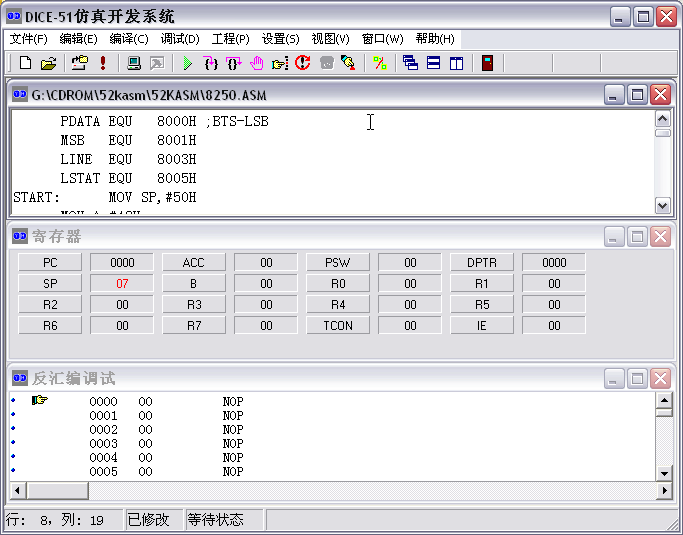This screenshot has width=683, height=535.
Task: Open the 编辑(E) menu
Action: [x=78, y=39]
